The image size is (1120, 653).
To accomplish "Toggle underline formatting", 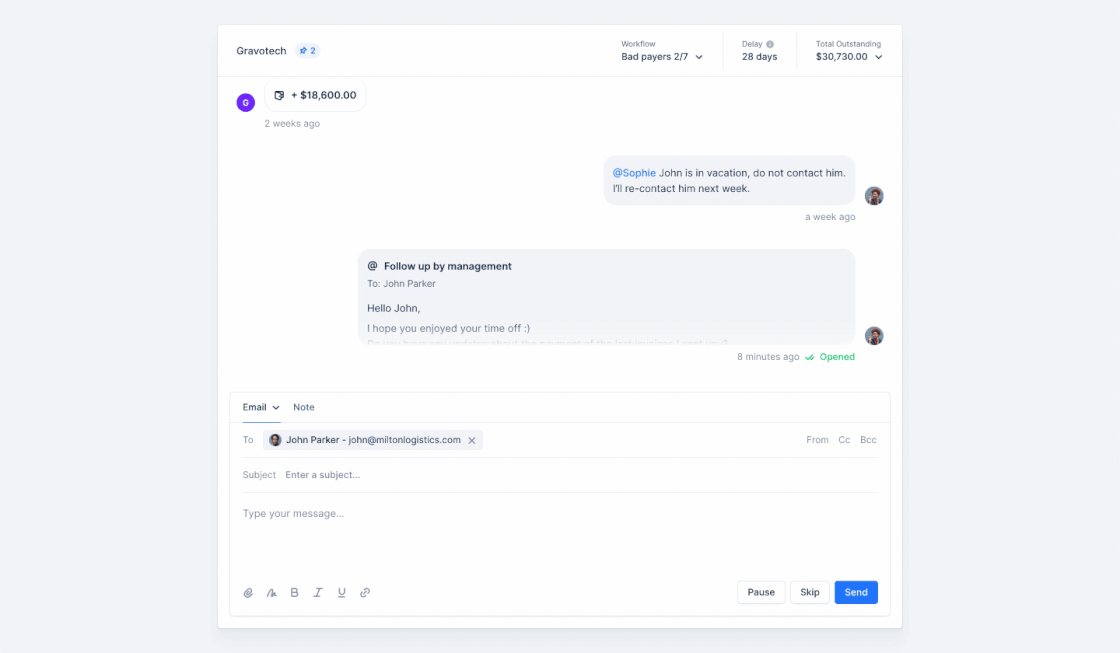I will [x=341, y=592].
